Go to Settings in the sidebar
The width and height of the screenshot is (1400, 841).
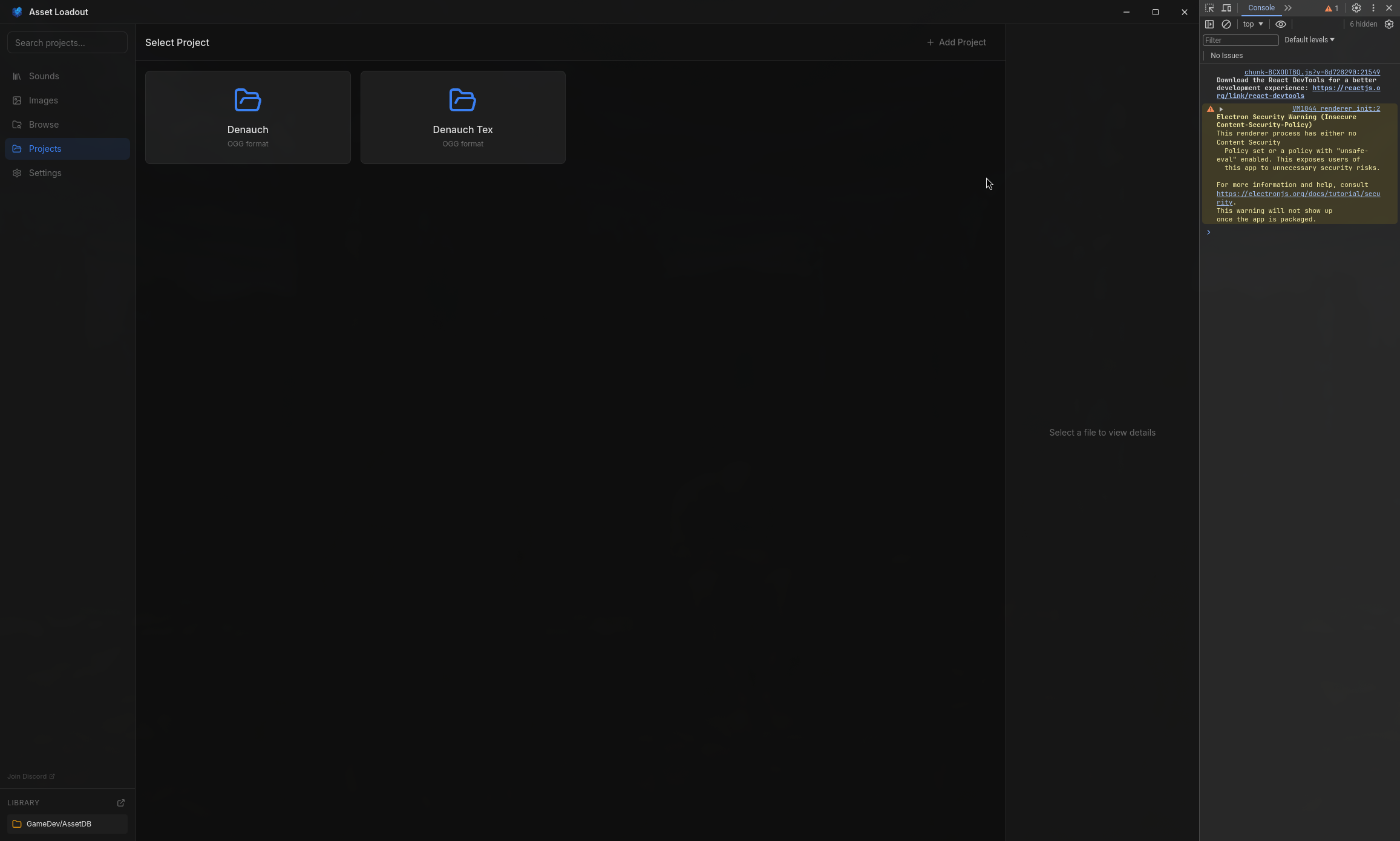(45, 173)
